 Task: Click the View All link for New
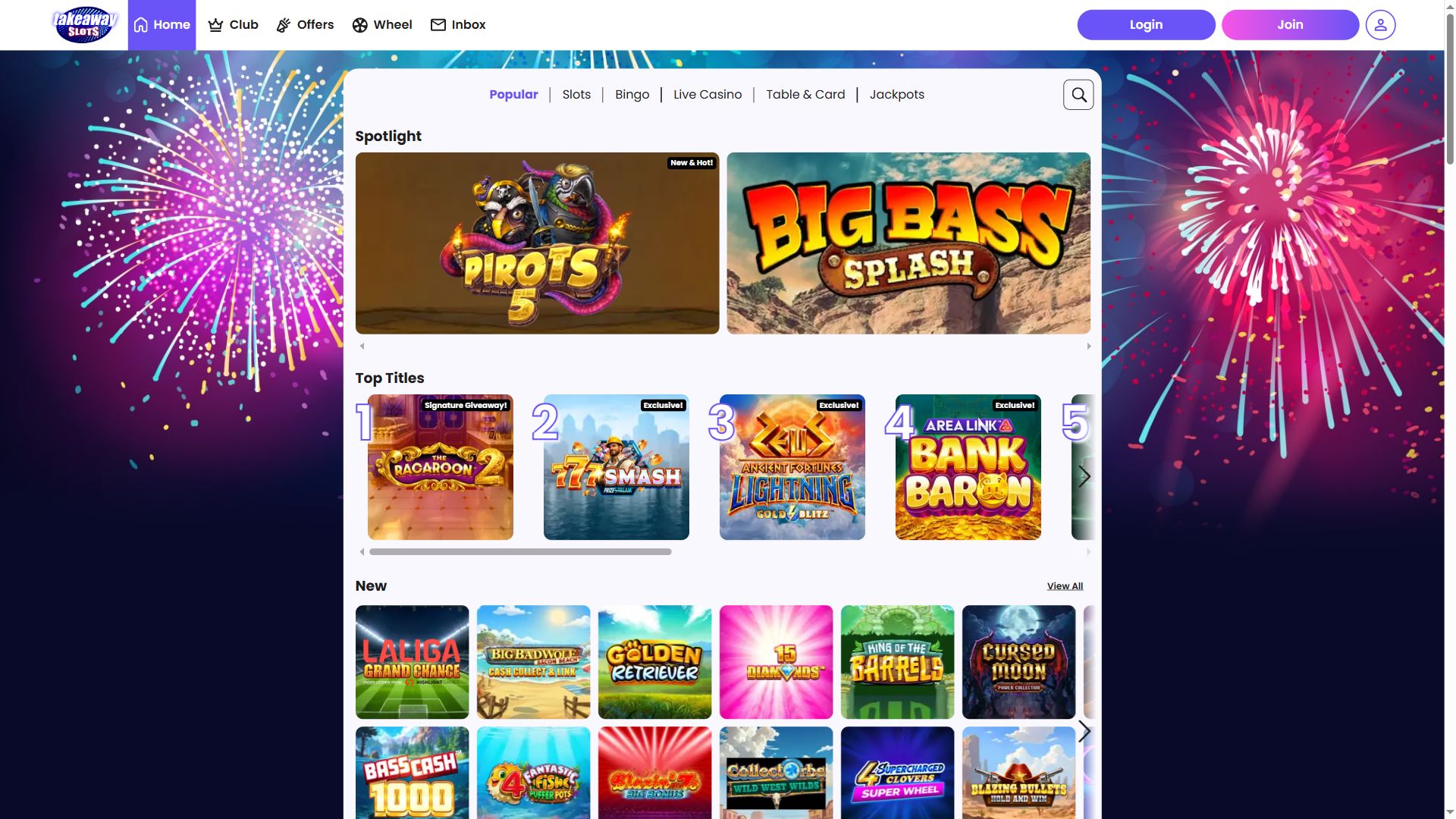(x=1065, y=586)
